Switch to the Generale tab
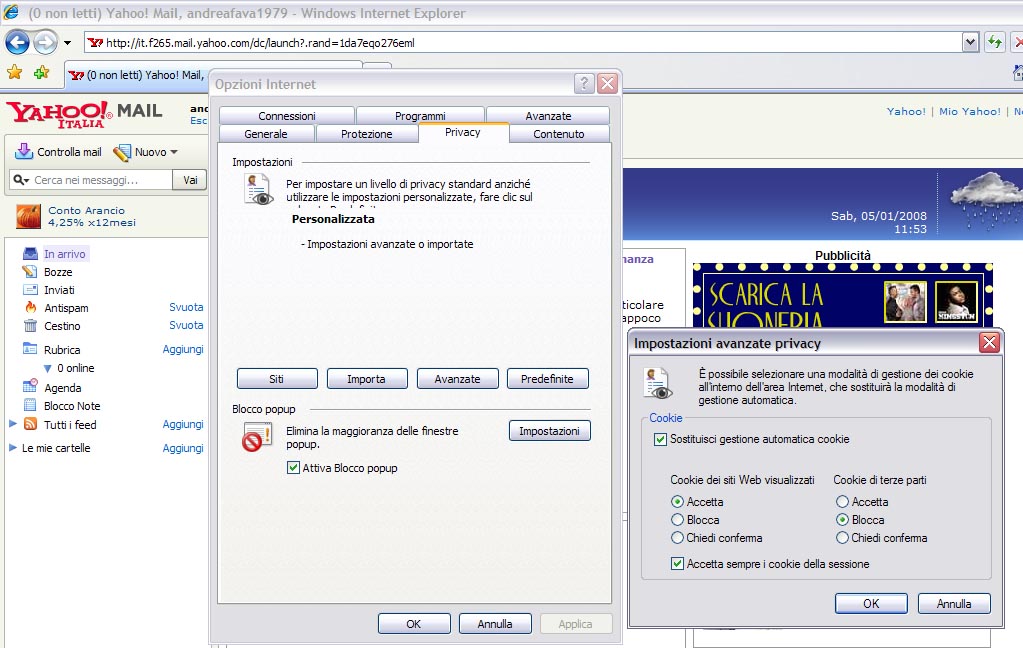Screen dimensions: 1023x648 coord(266,134)
